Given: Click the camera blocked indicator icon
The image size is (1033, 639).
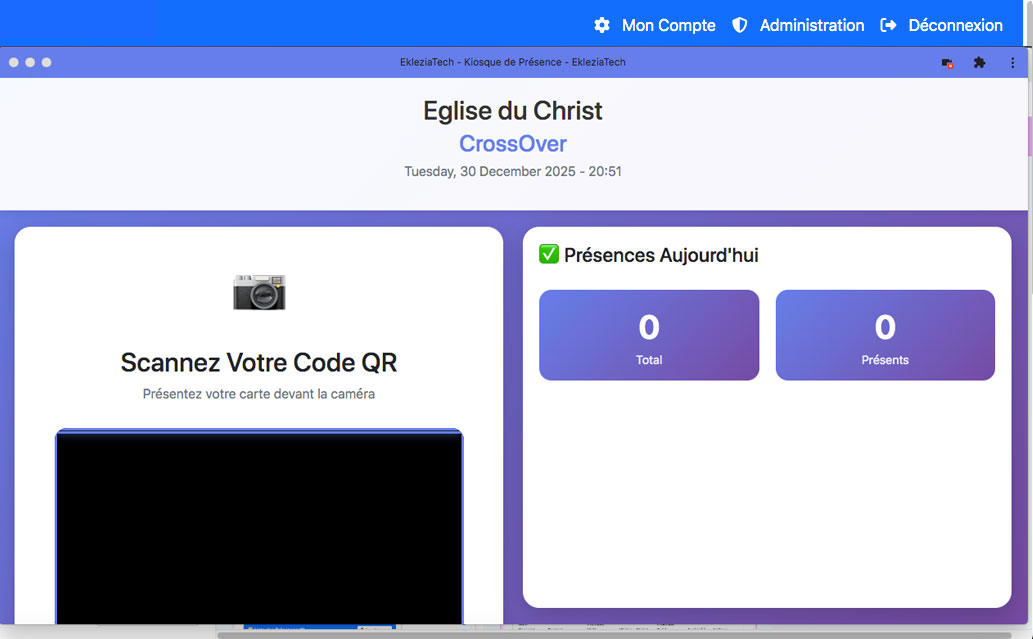Looking at the screenshot, I should coord(947,63).
